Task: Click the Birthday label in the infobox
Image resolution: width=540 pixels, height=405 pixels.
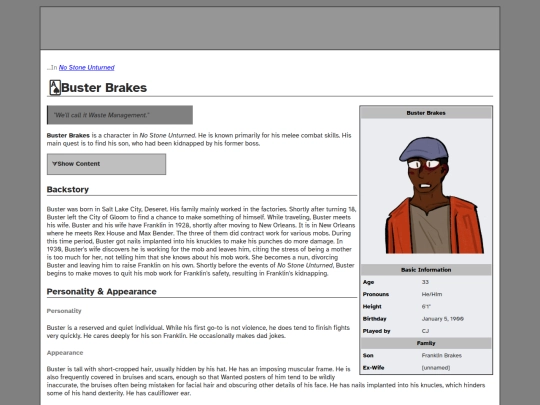Action: tap(374, 319)
